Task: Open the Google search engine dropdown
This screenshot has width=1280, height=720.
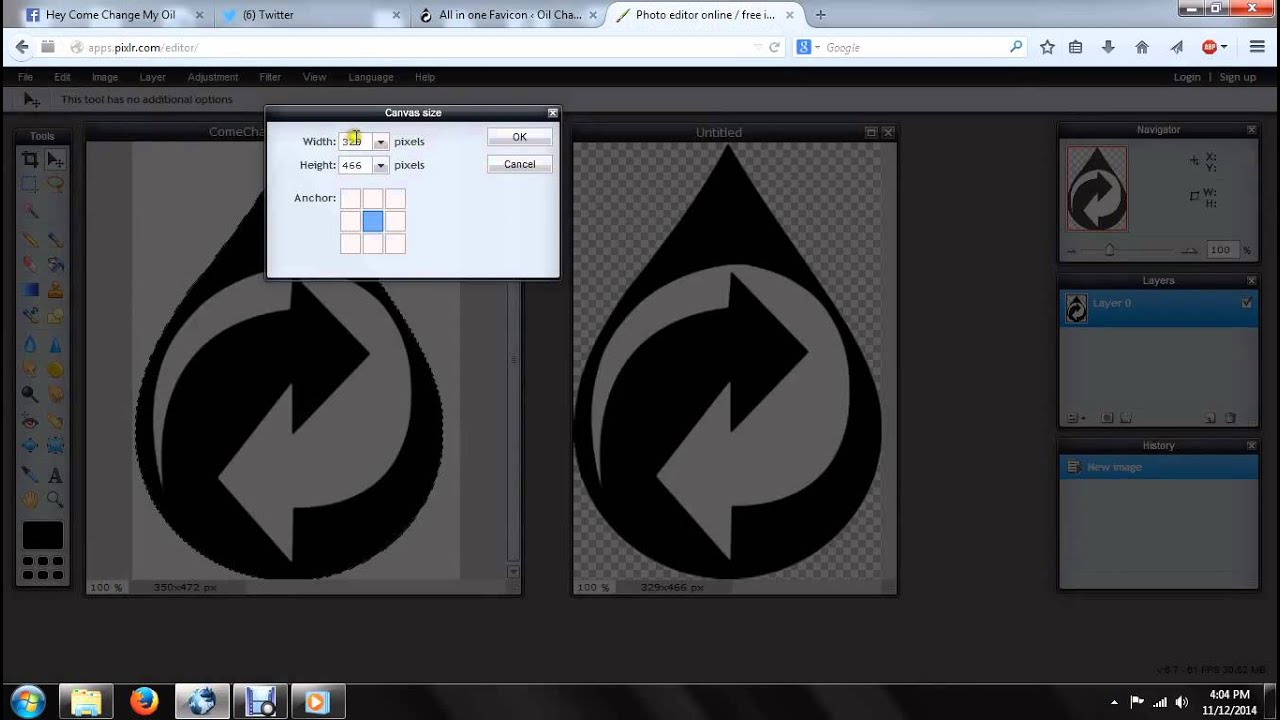Action: pyautogui.click(x=810, y=47)
